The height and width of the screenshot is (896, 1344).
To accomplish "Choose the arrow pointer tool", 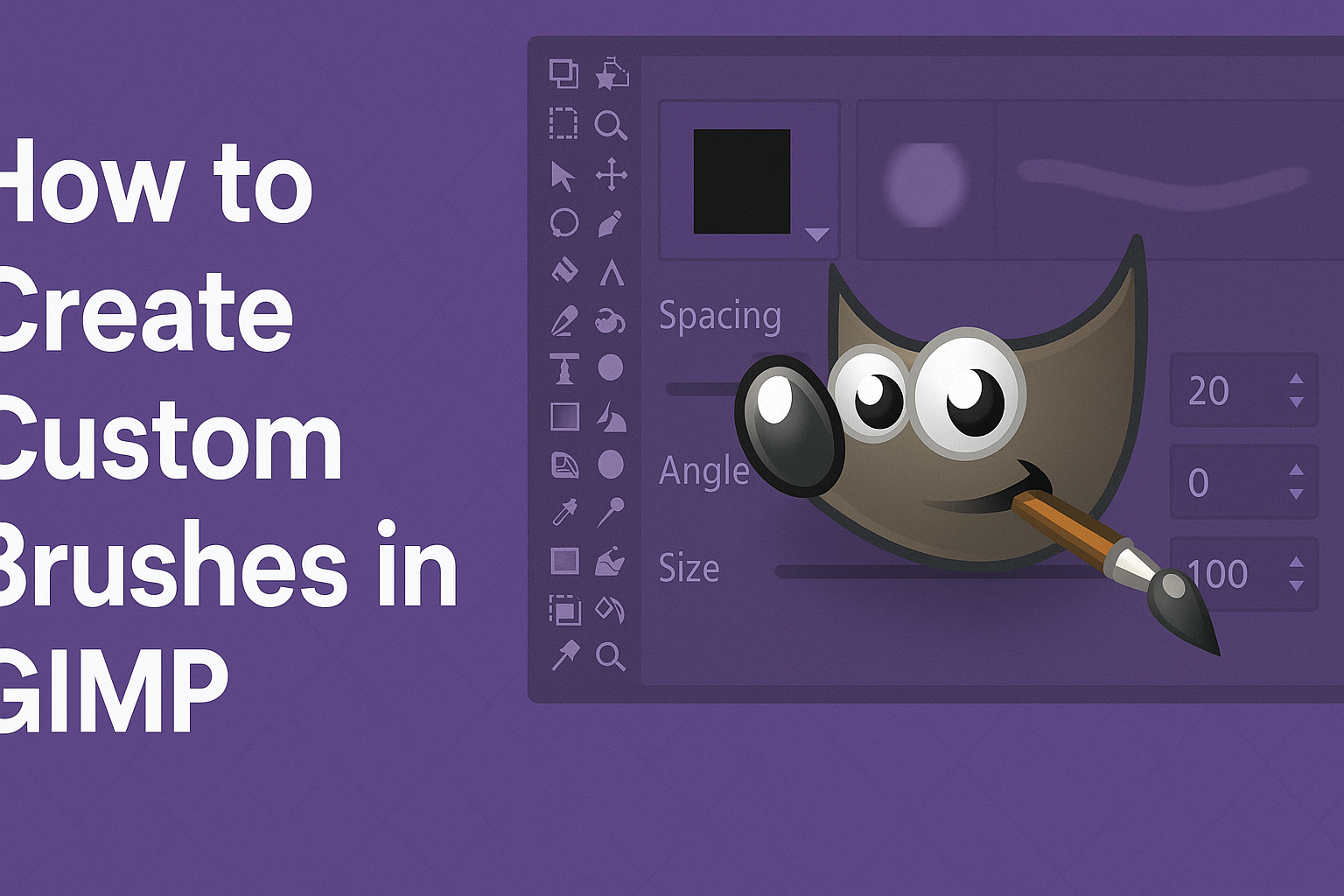I will coord(563,176).
